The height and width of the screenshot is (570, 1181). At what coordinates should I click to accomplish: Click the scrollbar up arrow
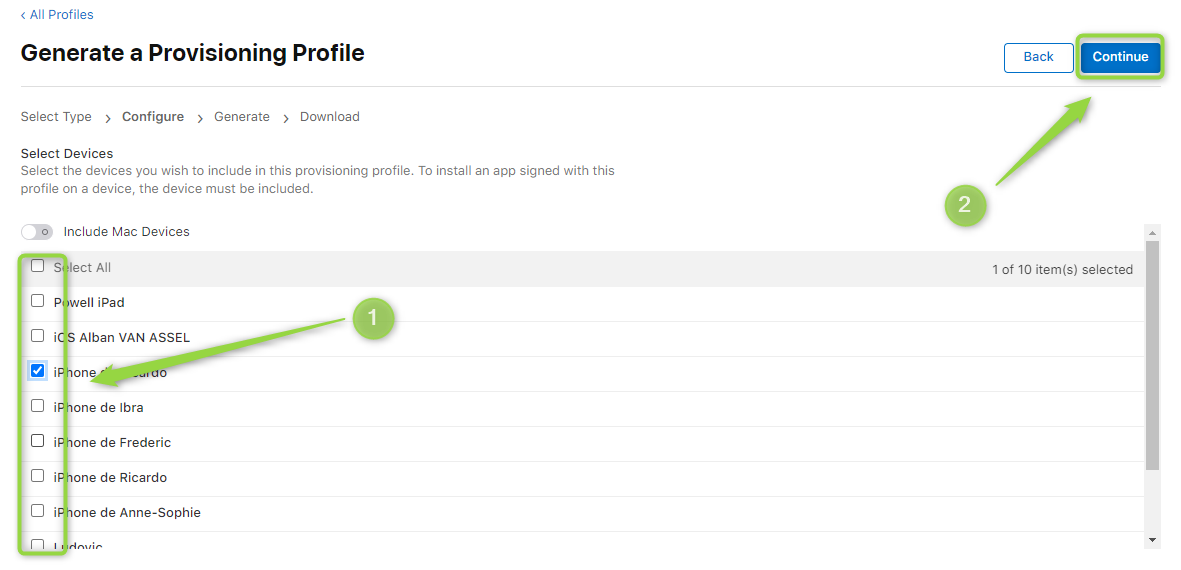(x=1152, y=231)
